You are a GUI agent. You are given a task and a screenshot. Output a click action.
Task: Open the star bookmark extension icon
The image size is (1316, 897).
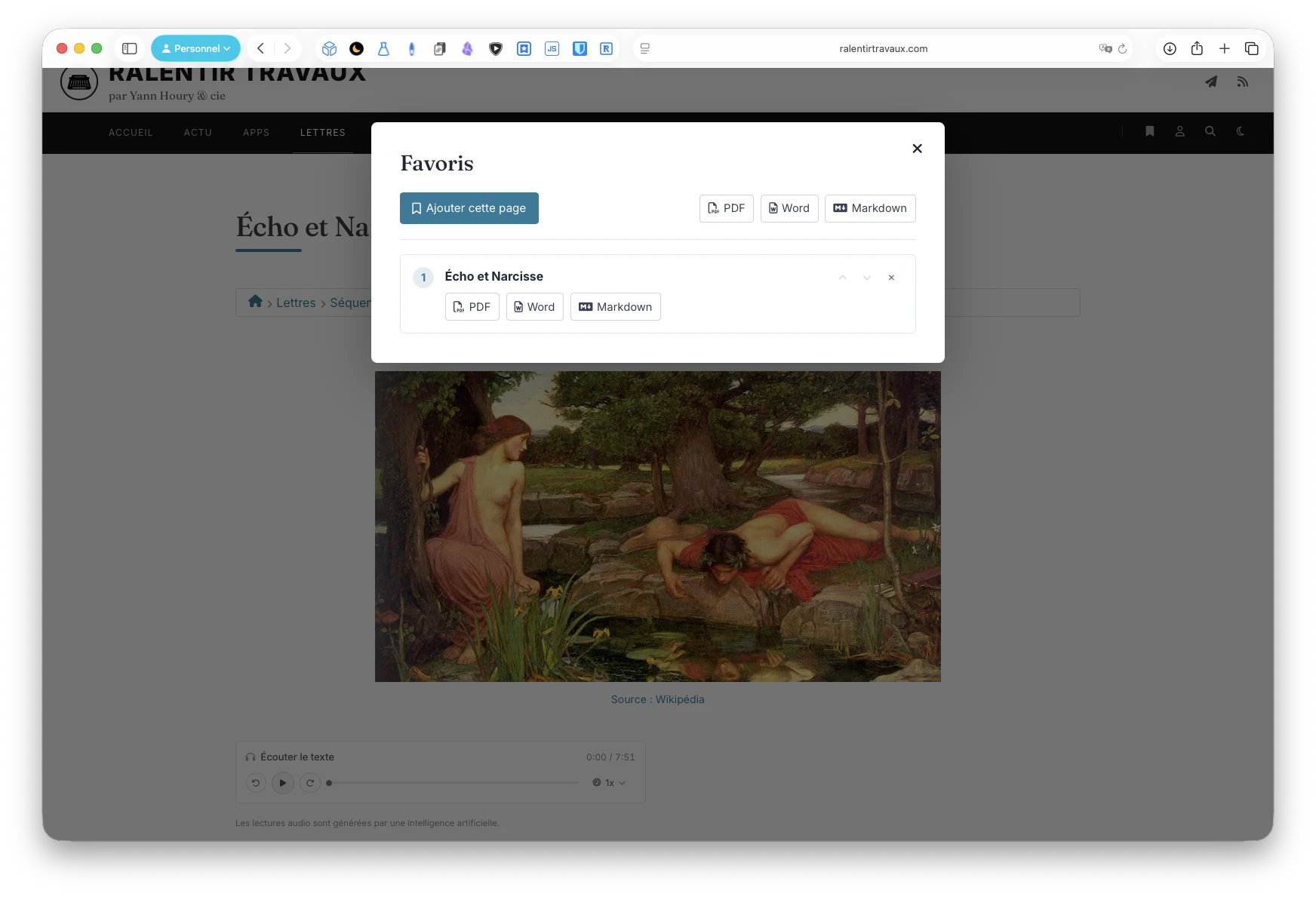524,48
